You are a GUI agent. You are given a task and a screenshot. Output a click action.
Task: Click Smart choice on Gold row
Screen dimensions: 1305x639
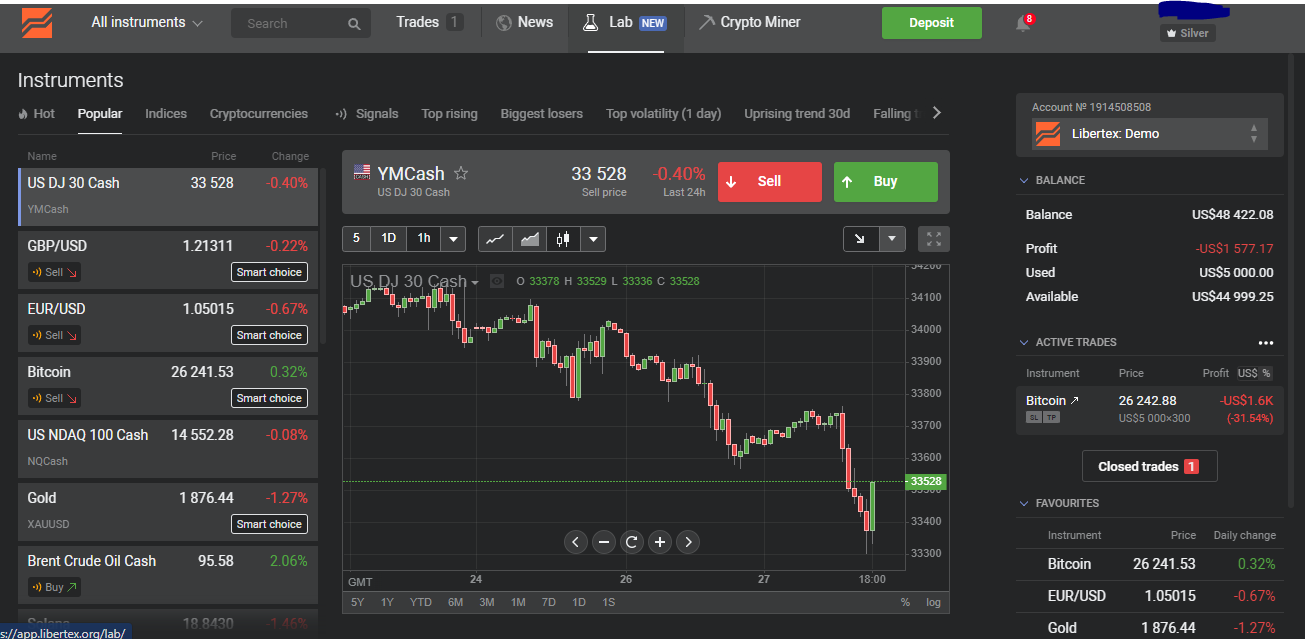pos(270,524)
